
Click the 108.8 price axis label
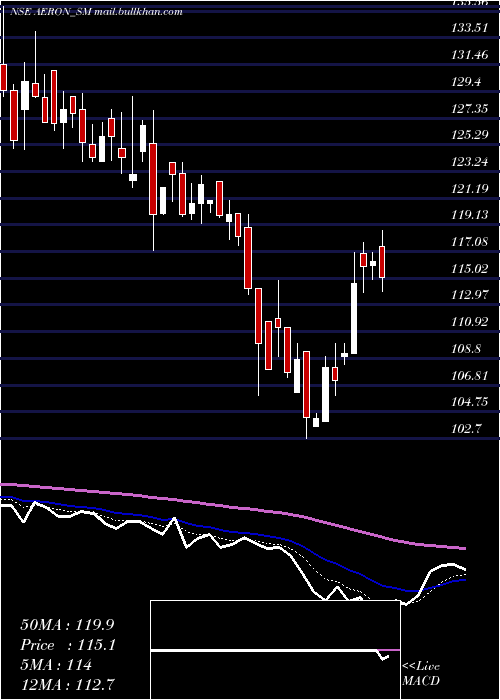(467, 348)
